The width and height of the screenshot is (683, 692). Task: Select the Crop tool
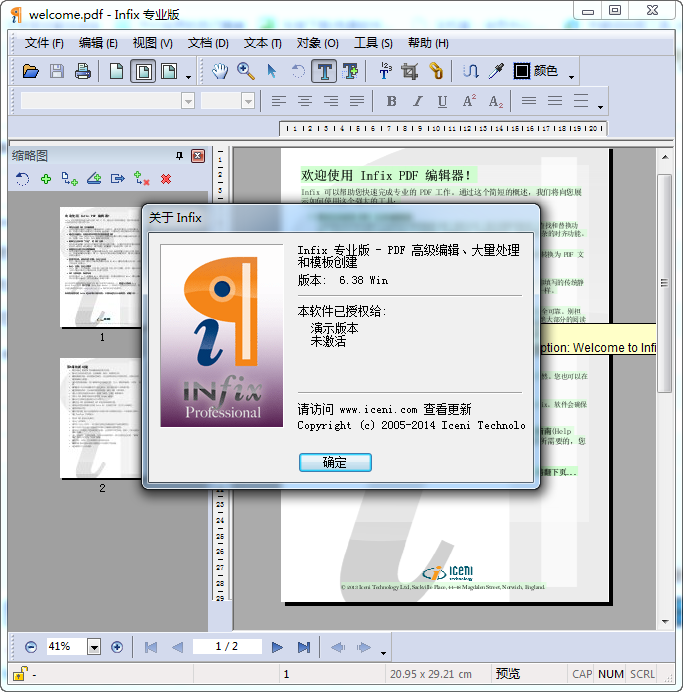pos(410,71)
